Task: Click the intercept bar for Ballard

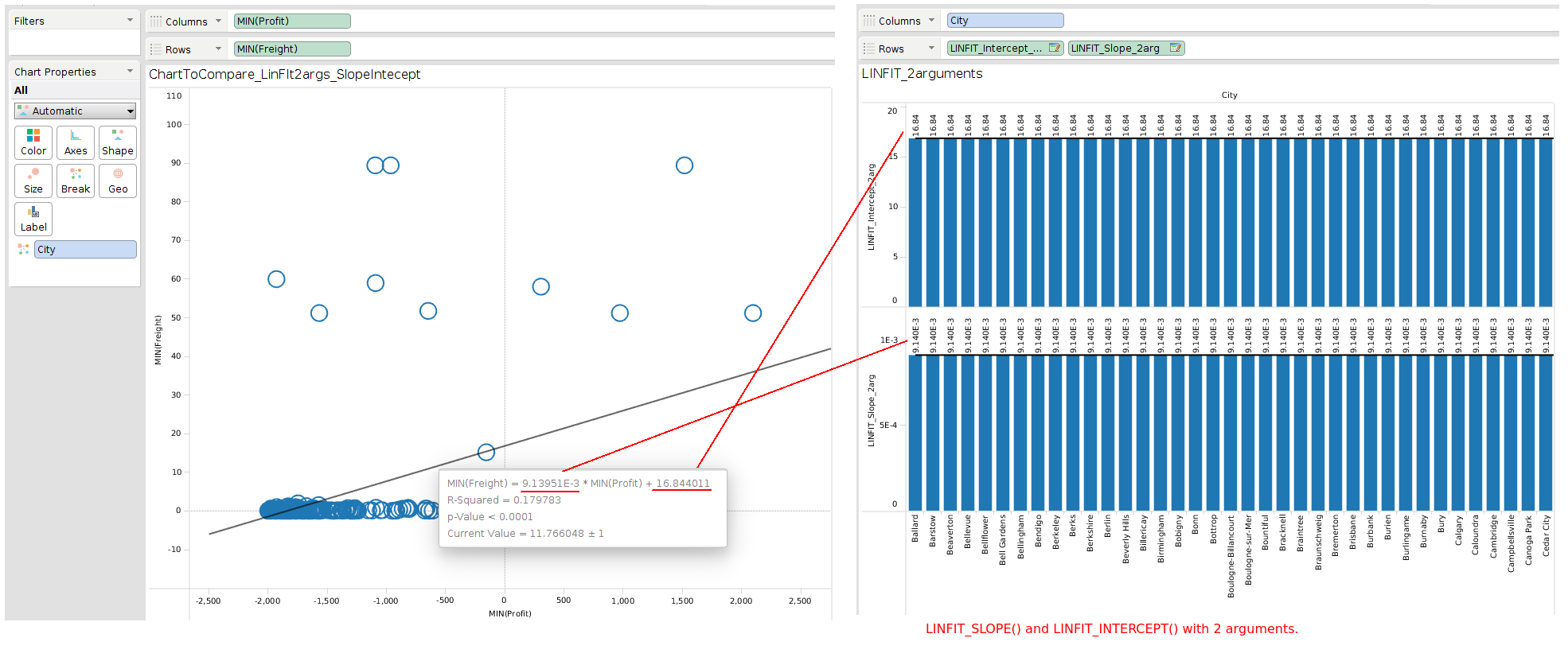Action: tap(915, 223)
